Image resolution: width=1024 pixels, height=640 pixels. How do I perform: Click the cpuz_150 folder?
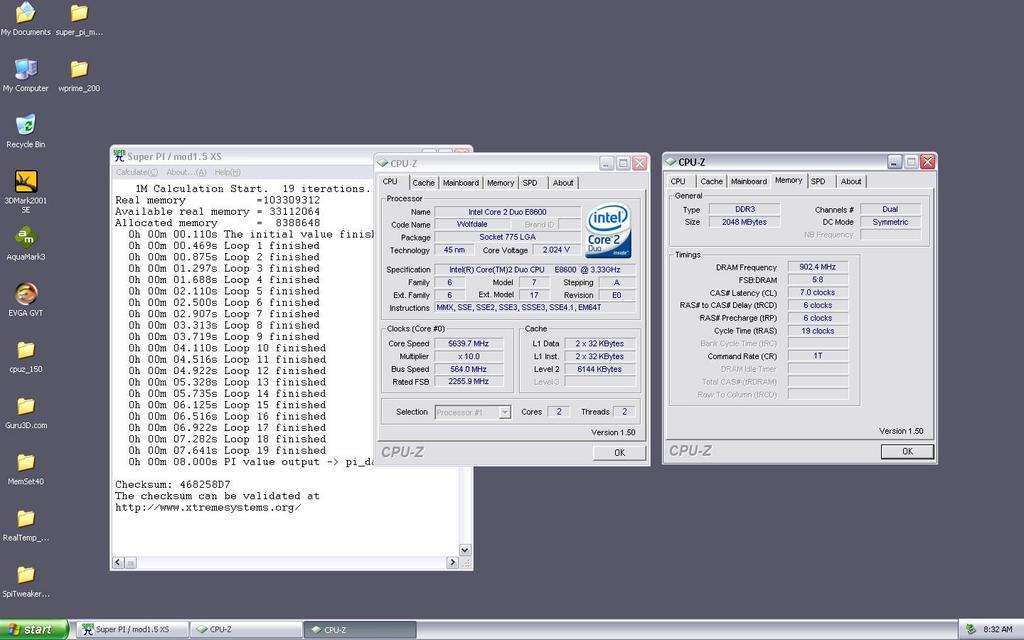tap(25, 356)
